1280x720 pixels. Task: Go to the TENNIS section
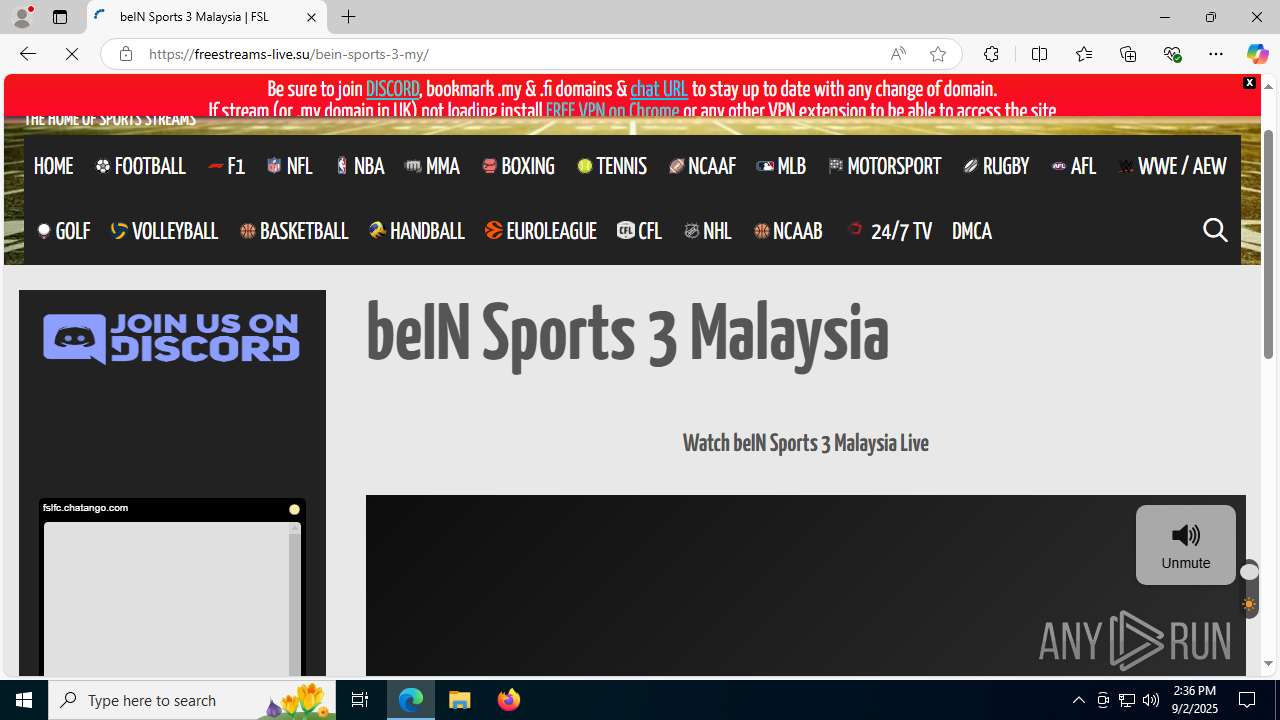click(612, 166)
